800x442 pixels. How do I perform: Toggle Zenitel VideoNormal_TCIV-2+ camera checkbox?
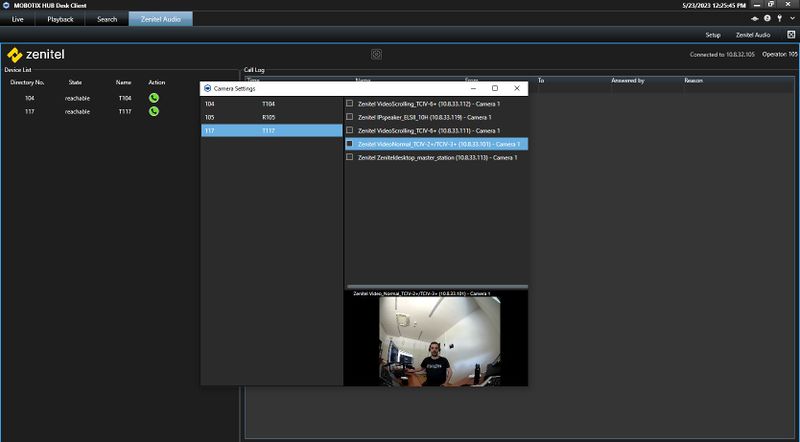pos(349,144)
